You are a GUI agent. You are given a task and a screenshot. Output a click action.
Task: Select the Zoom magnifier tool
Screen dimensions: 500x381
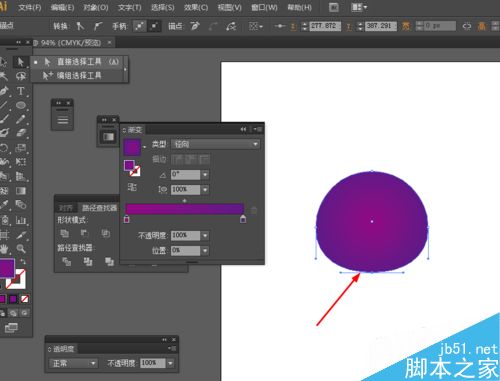tap(21, 248)
